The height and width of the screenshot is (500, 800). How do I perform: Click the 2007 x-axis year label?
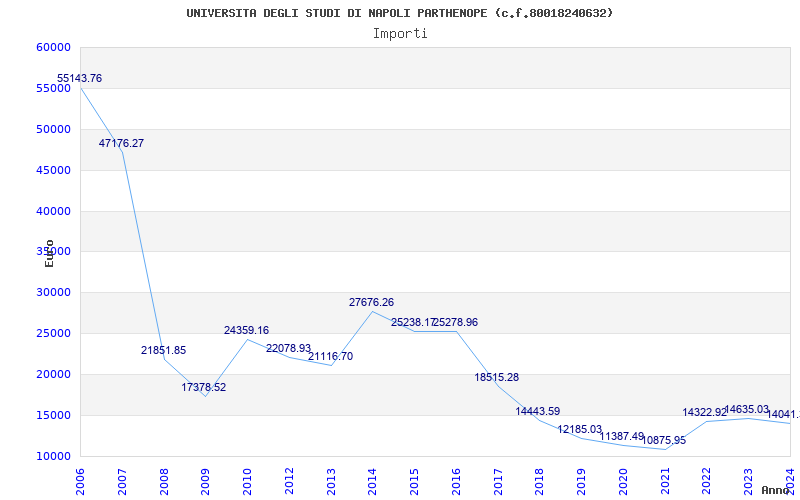pyautogui.click(x=122, y=482)
